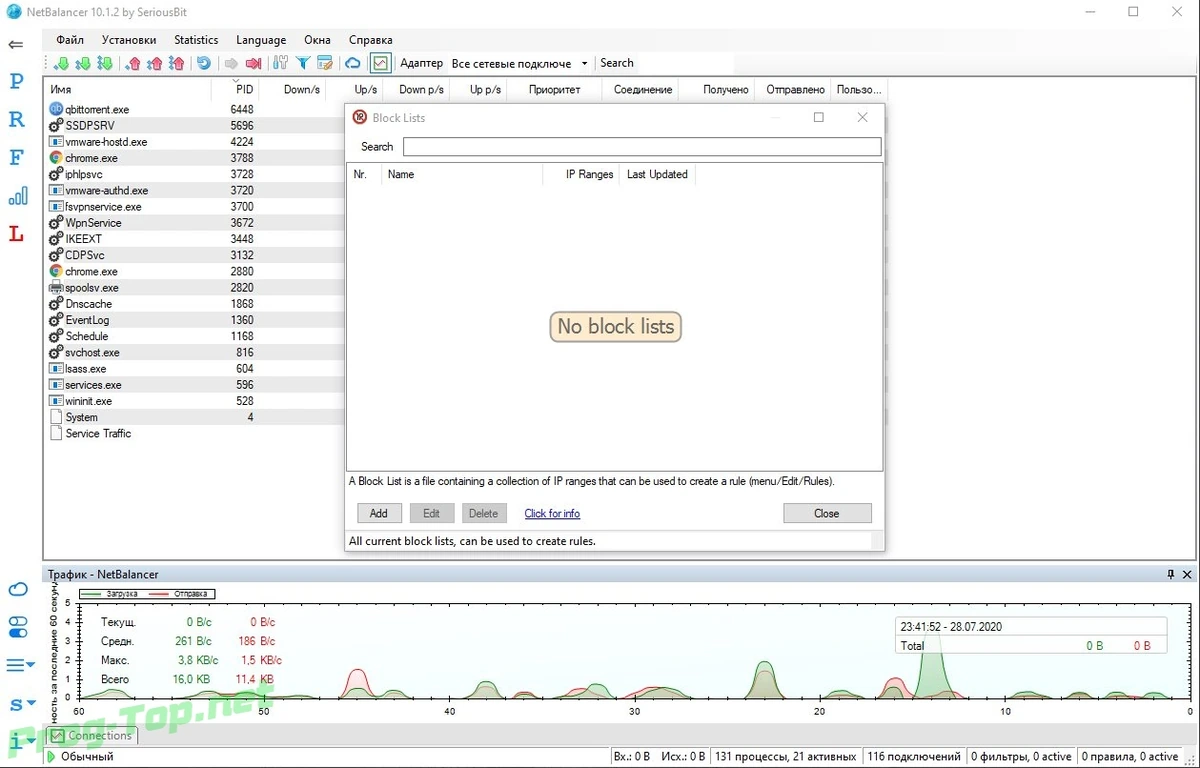Click the cloud icon in left sidebar
1200x768 pixels.
pos(18,590)
